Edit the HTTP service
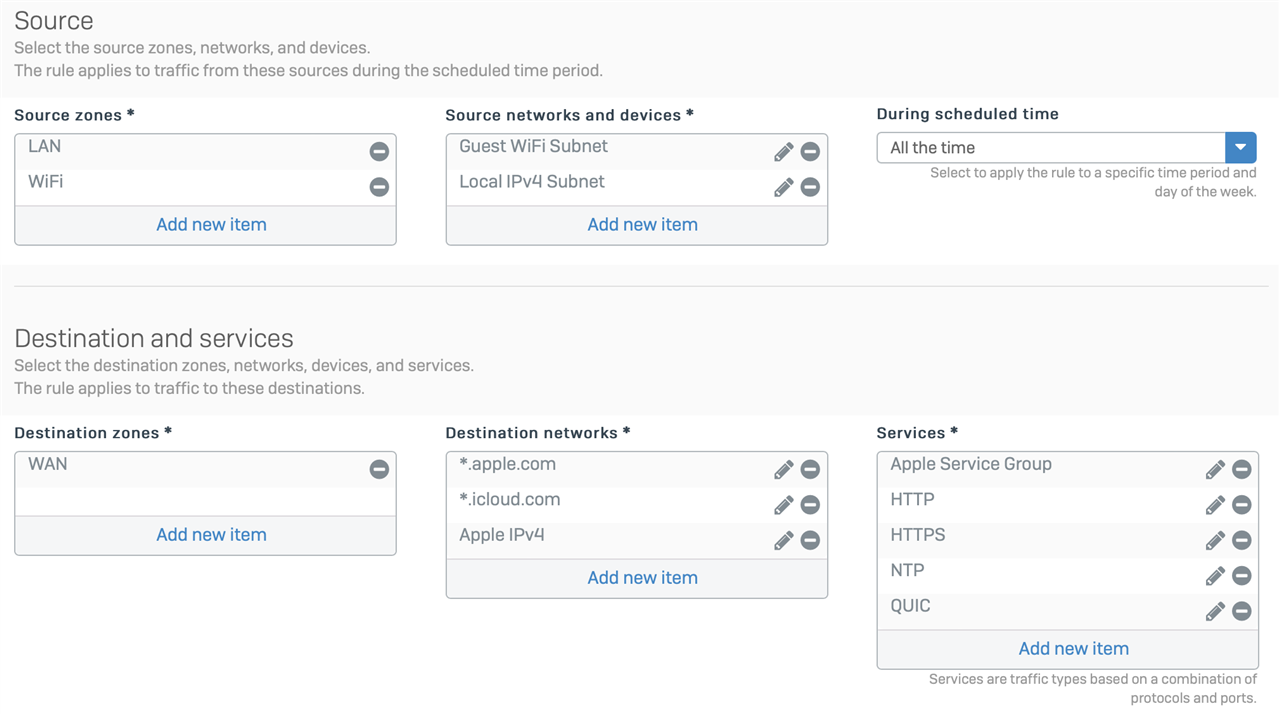This screenshot has width=1280, height=714. [1215, 505]
